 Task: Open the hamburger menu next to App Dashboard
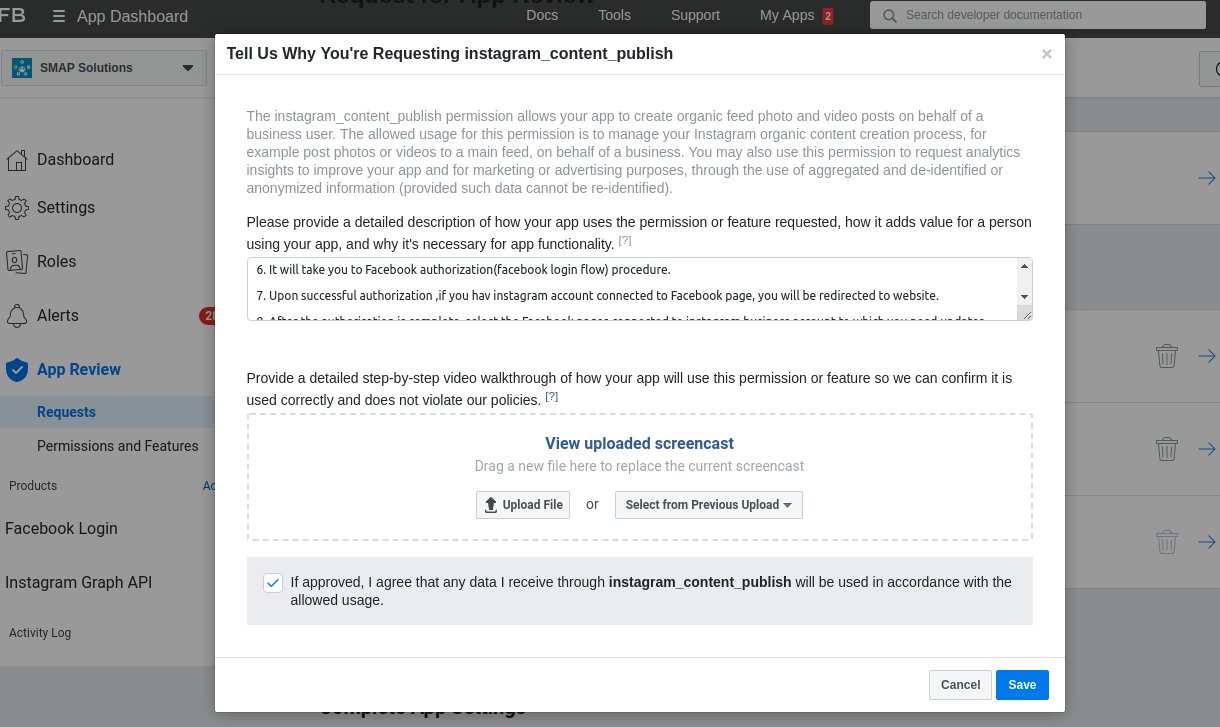[60, 16]
